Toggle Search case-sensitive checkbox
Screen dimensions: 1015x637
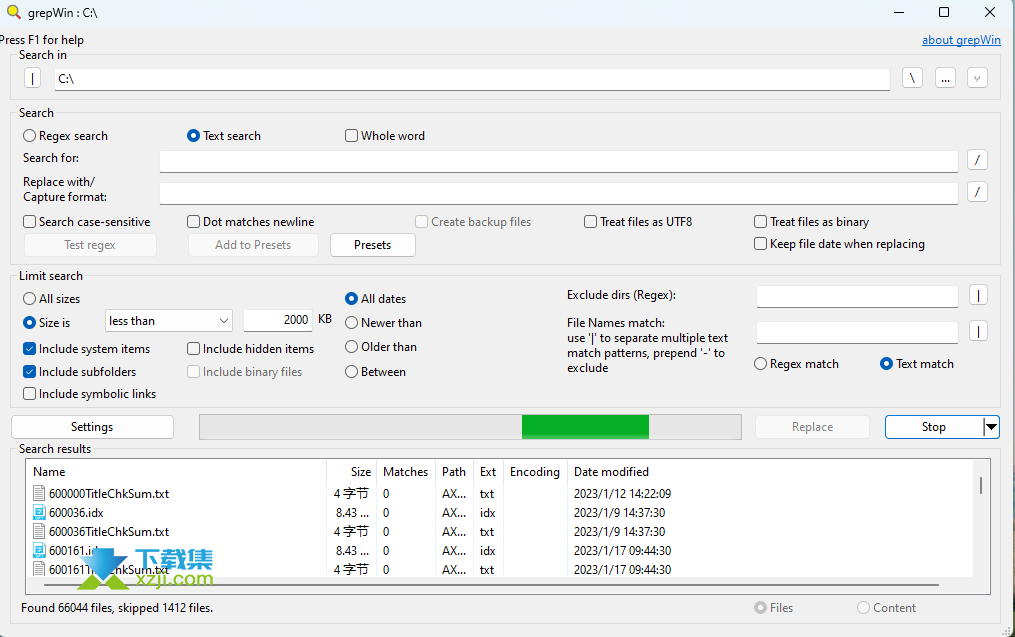click(x=29, y=222)
